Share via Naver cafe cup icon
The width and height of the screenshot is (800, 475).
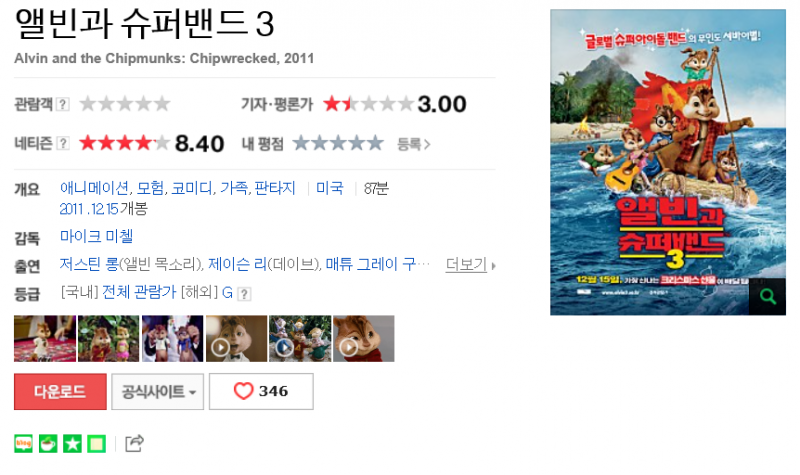tap(48, 444)
